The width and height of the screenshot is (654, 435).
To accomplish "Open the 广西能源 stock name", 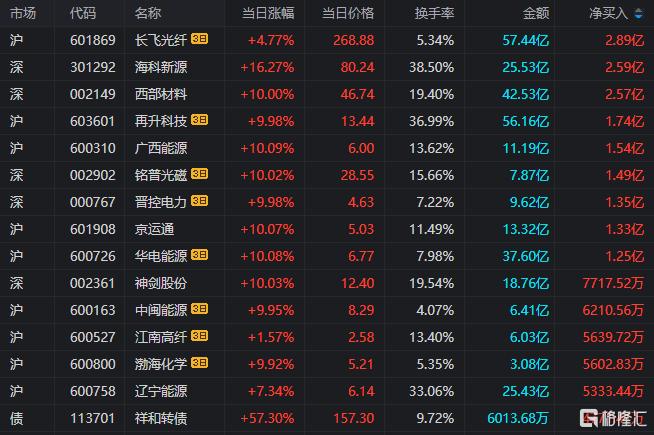I will (x=161, y=148).
